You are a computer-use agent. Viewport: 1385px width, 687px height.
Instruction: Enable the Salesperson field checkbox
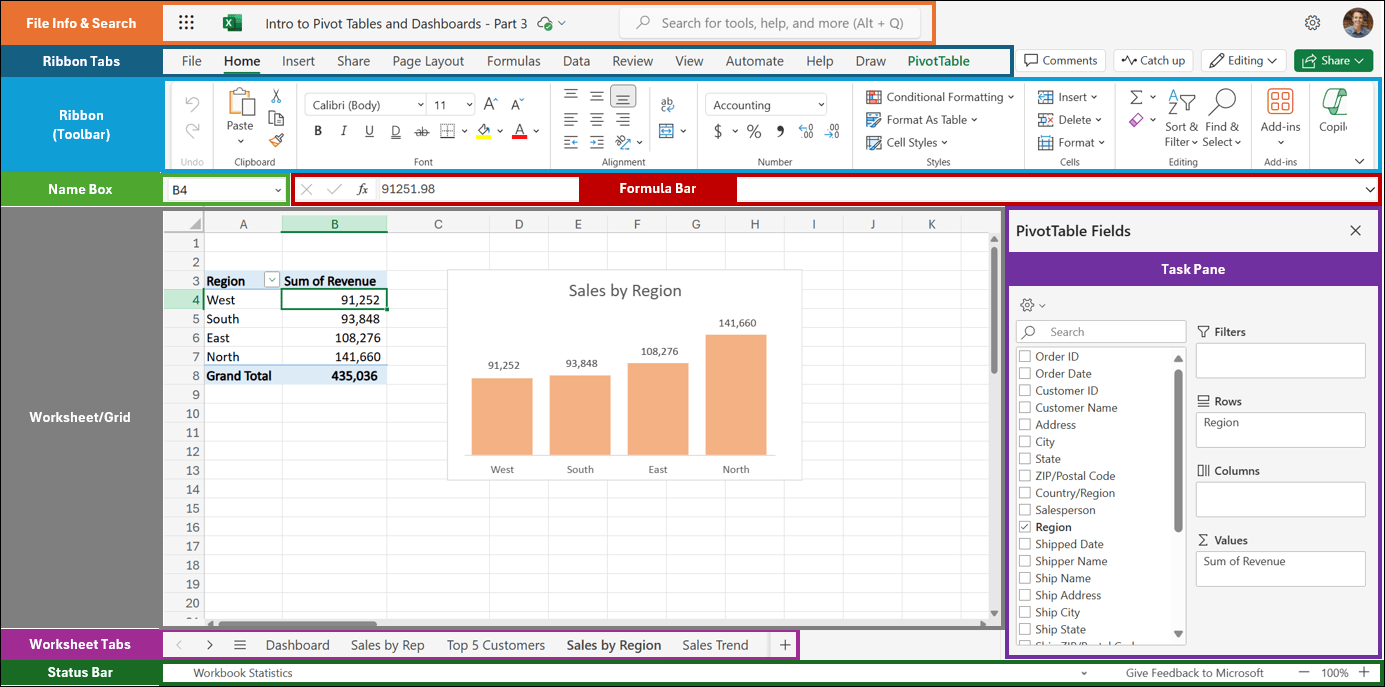click(x=1024, y=510)
